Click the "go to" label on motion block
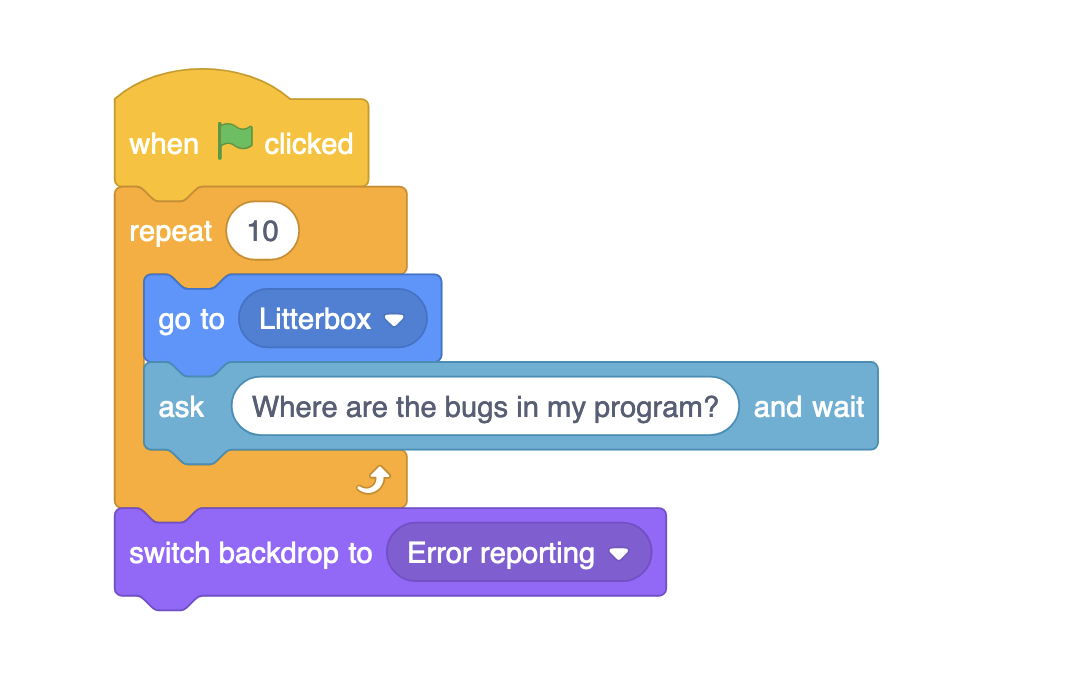This screenshot has width=1068, height=676. coord(191,320)
